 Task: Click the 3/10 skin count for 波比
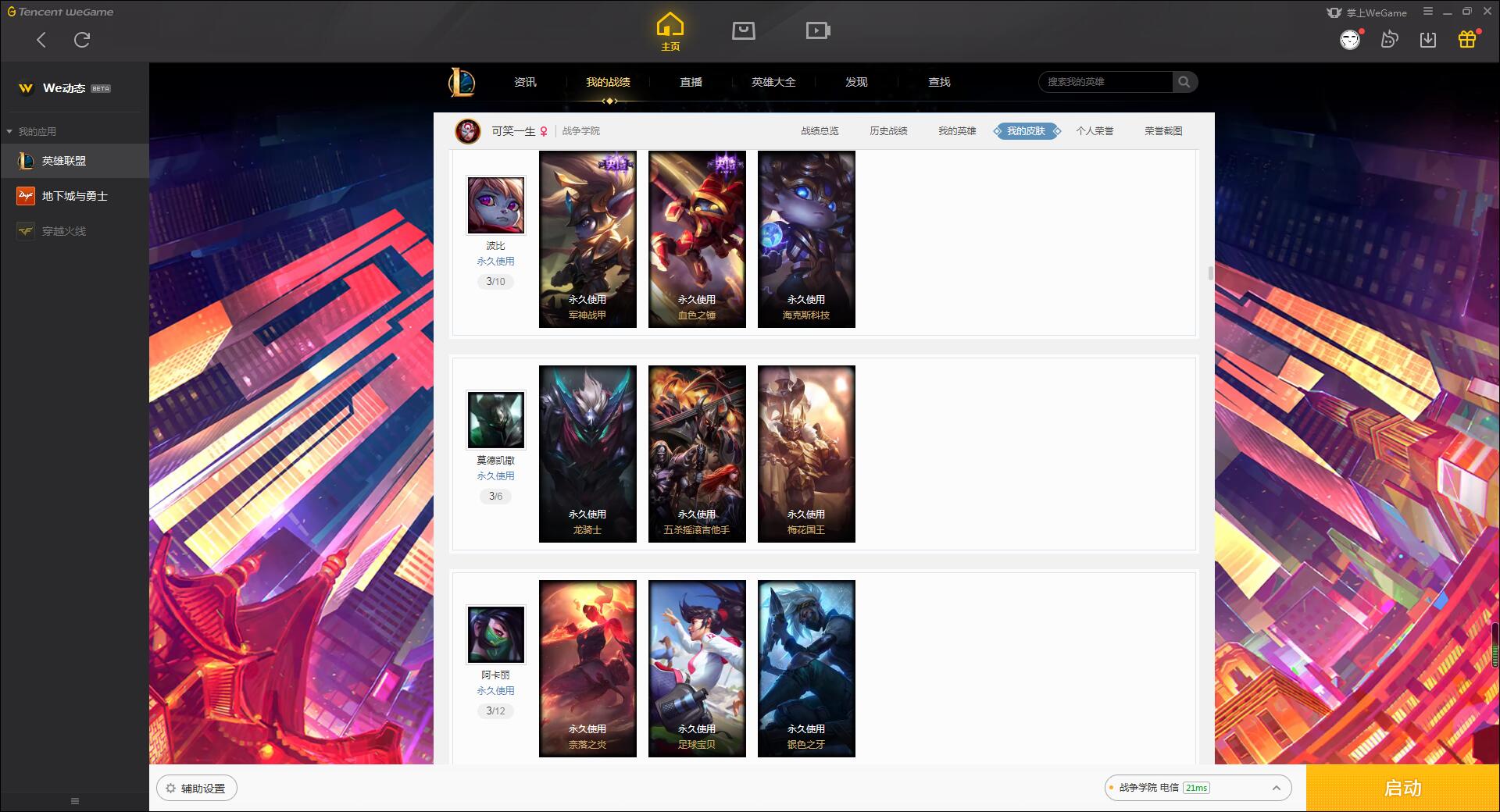(x=495, y=281)
